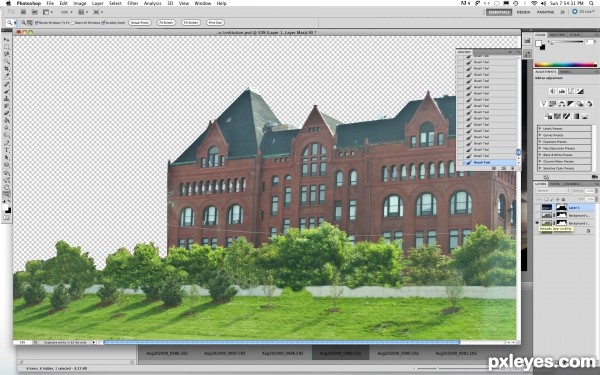Select the Eraser tool
Image resolution: width=600 pixels, height=375 pixels.
pyautogui.click(x=7, y=113)
